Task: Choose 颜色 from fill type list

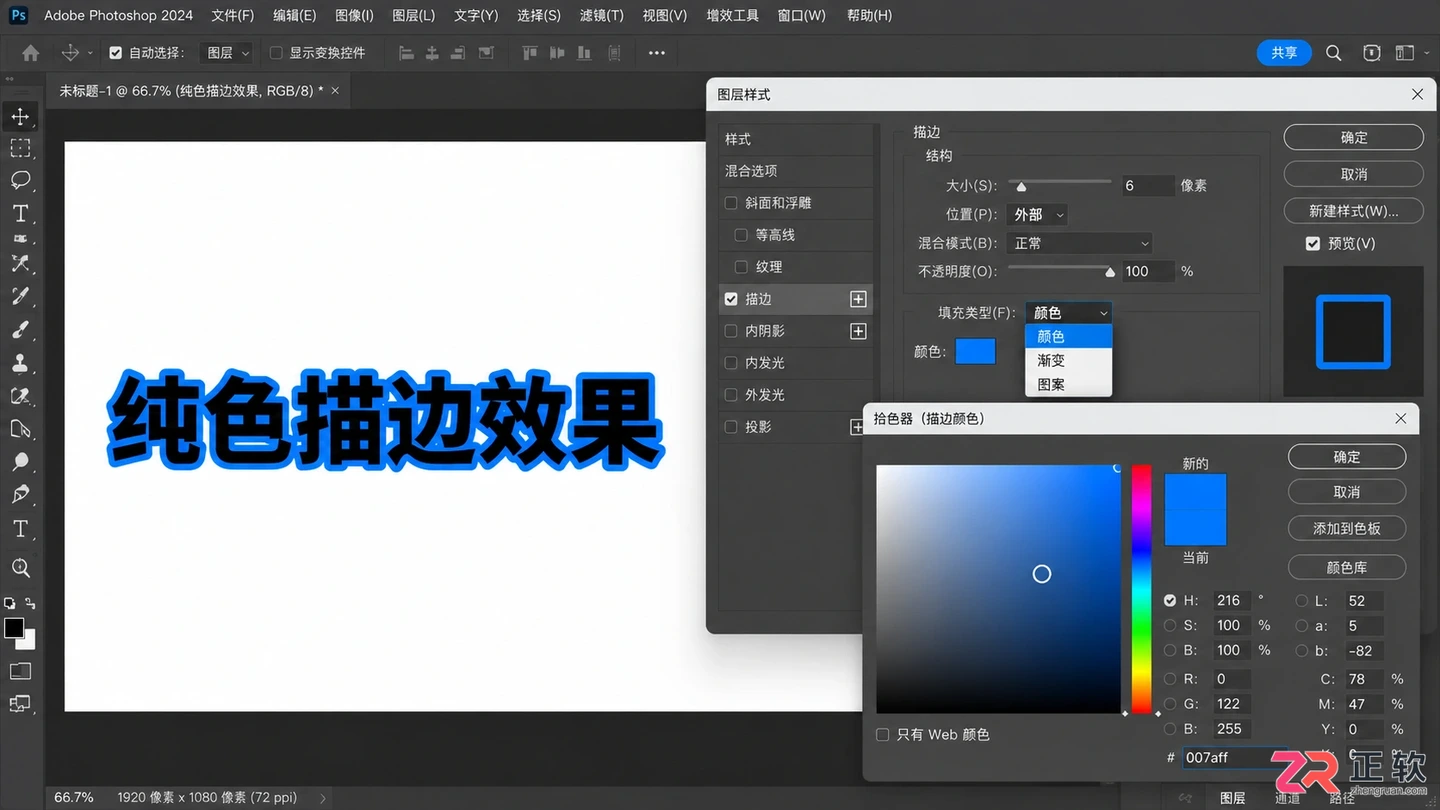Action: click(1069, 337)
